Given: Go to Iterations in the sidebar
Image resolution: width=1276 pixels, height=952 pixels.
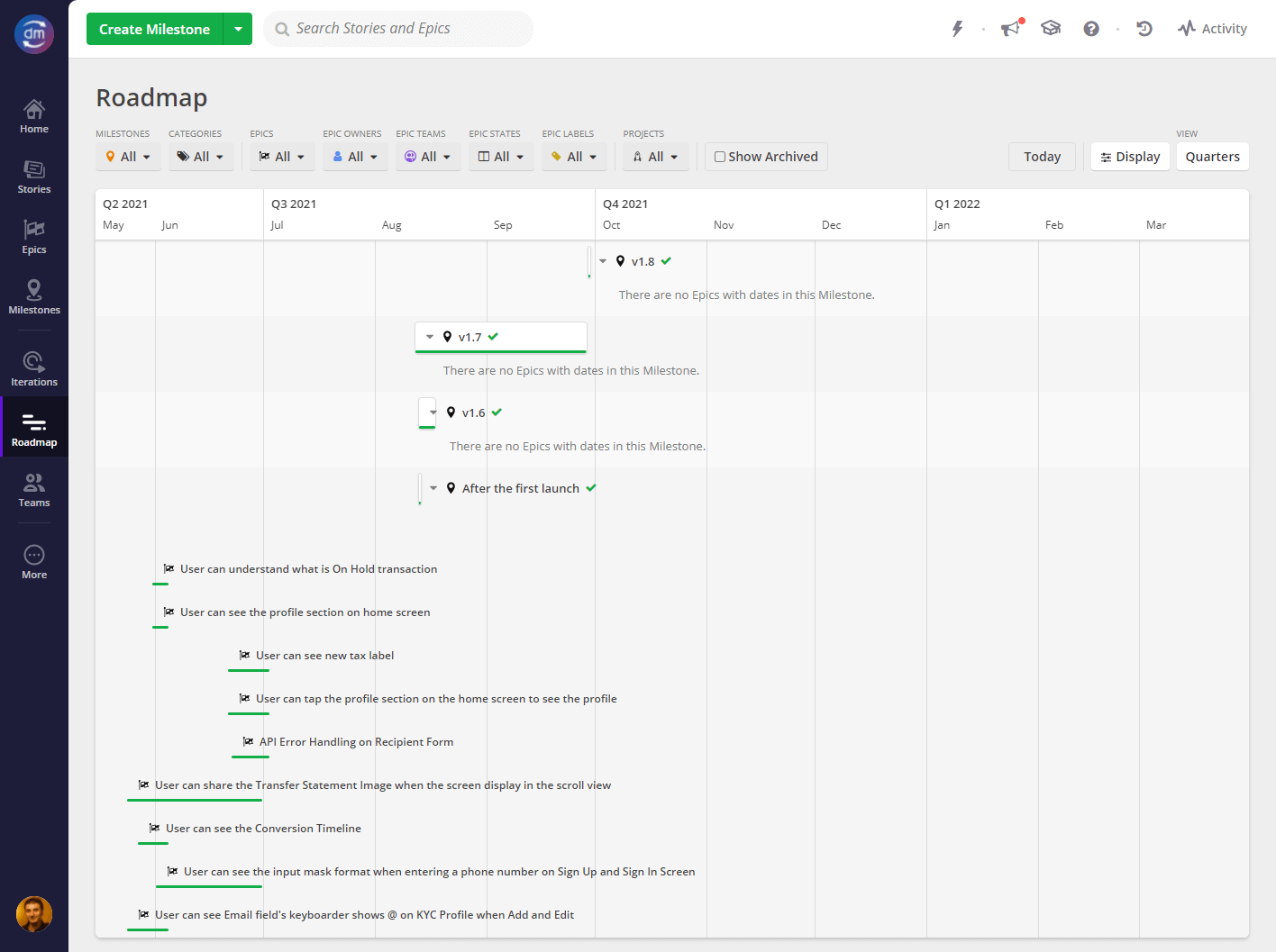Looking at the screenshot, I should 34,369.
